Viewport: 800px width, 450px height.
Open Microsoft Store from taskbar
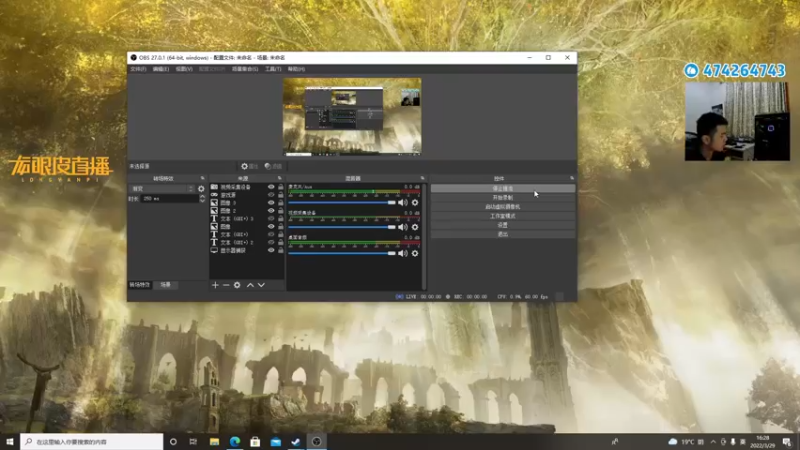(x=255, y=442)
